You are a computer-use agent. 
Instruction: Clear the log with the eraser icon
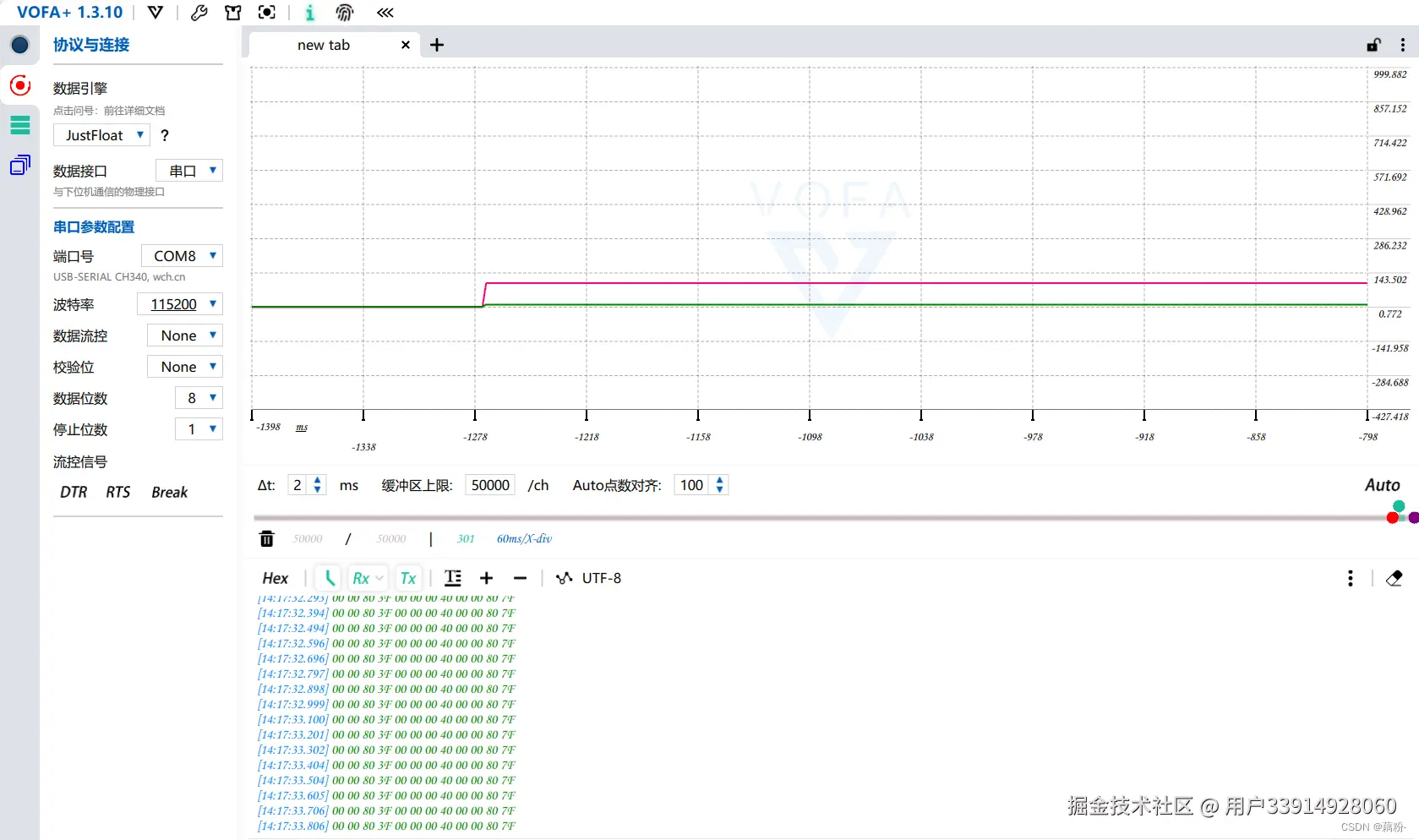pyautogui.click(x=1394, y=578)
